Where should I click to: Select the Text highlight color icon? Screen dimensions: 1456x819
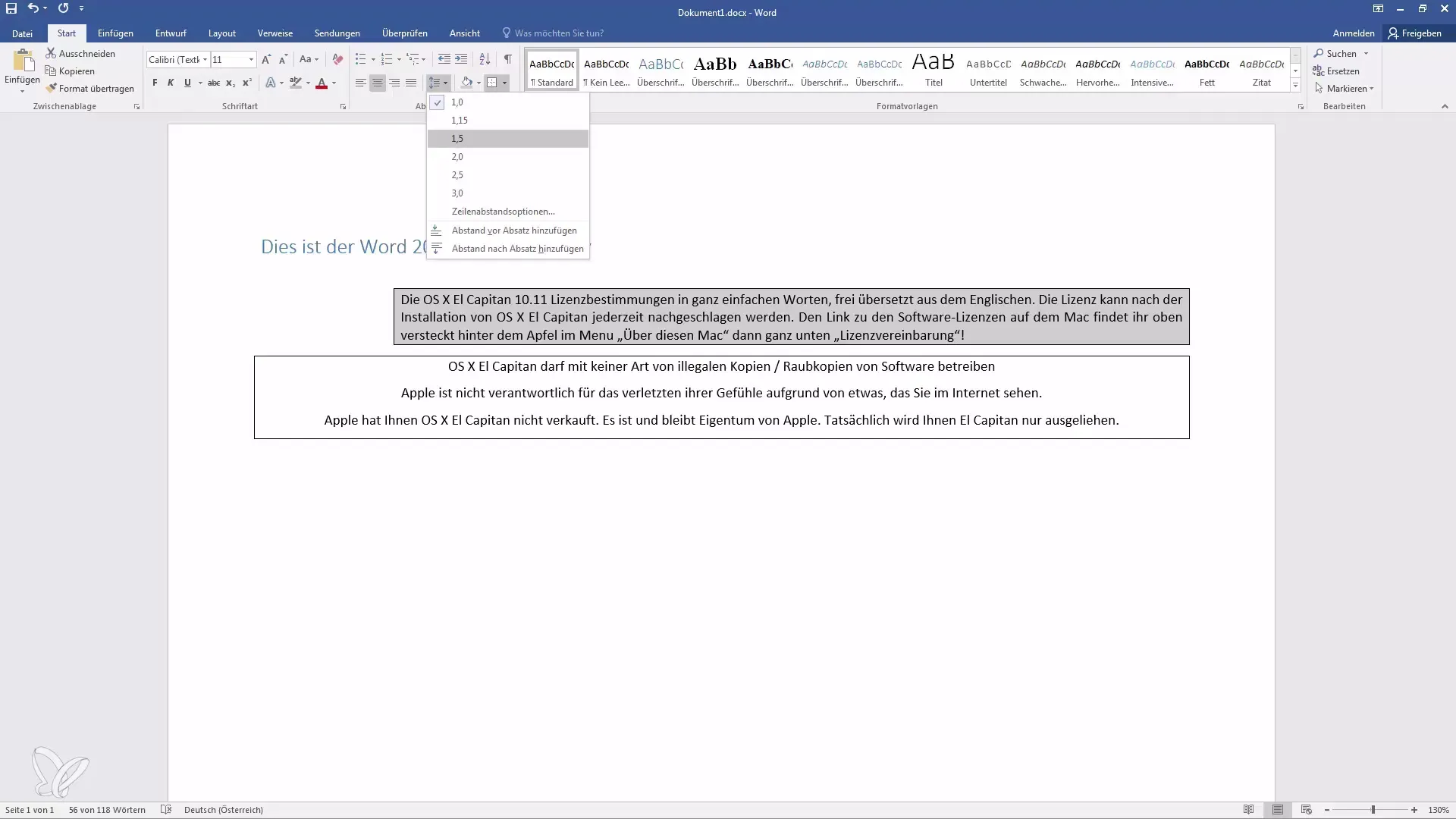(294, 83)
